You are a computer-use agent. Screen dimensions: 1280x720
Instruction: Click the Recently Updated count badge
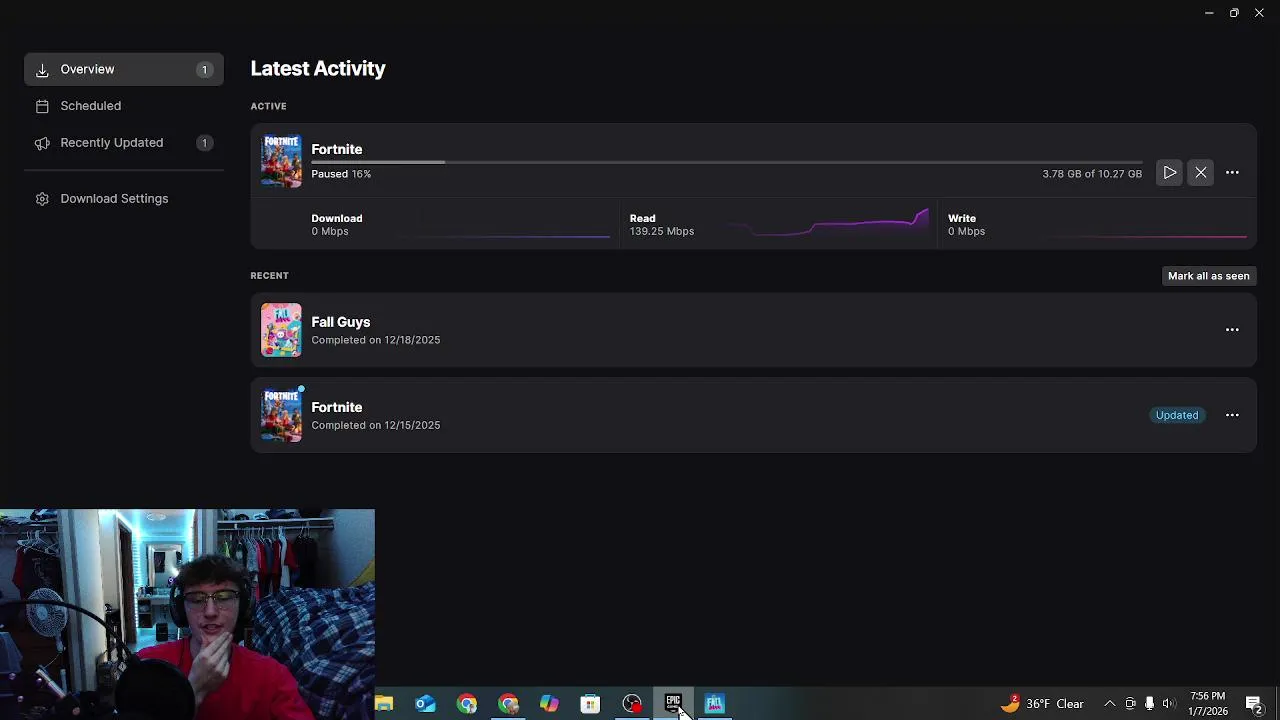coord(204,143)
